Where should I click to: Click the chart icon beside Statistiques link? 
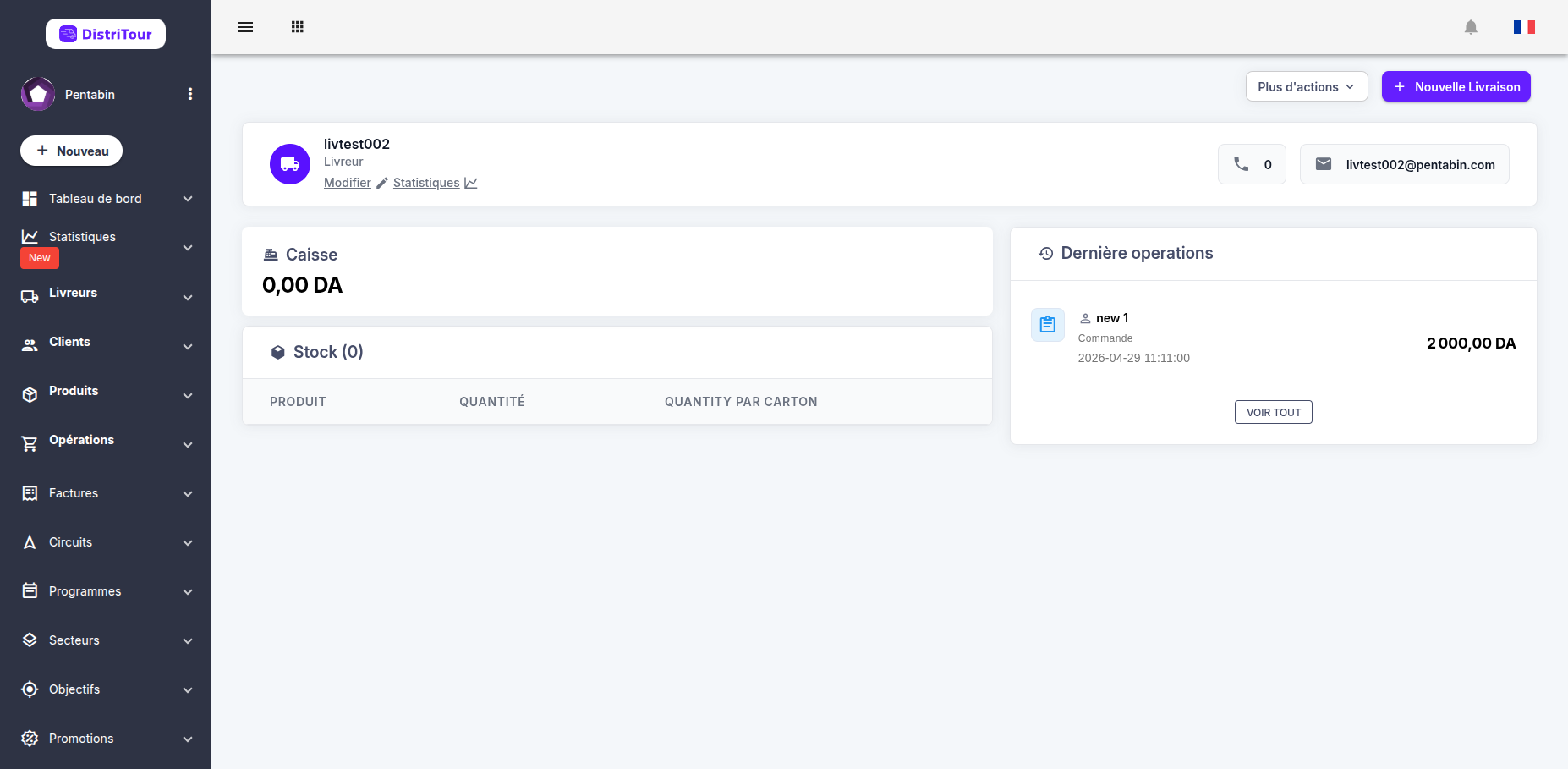[471, 183]
